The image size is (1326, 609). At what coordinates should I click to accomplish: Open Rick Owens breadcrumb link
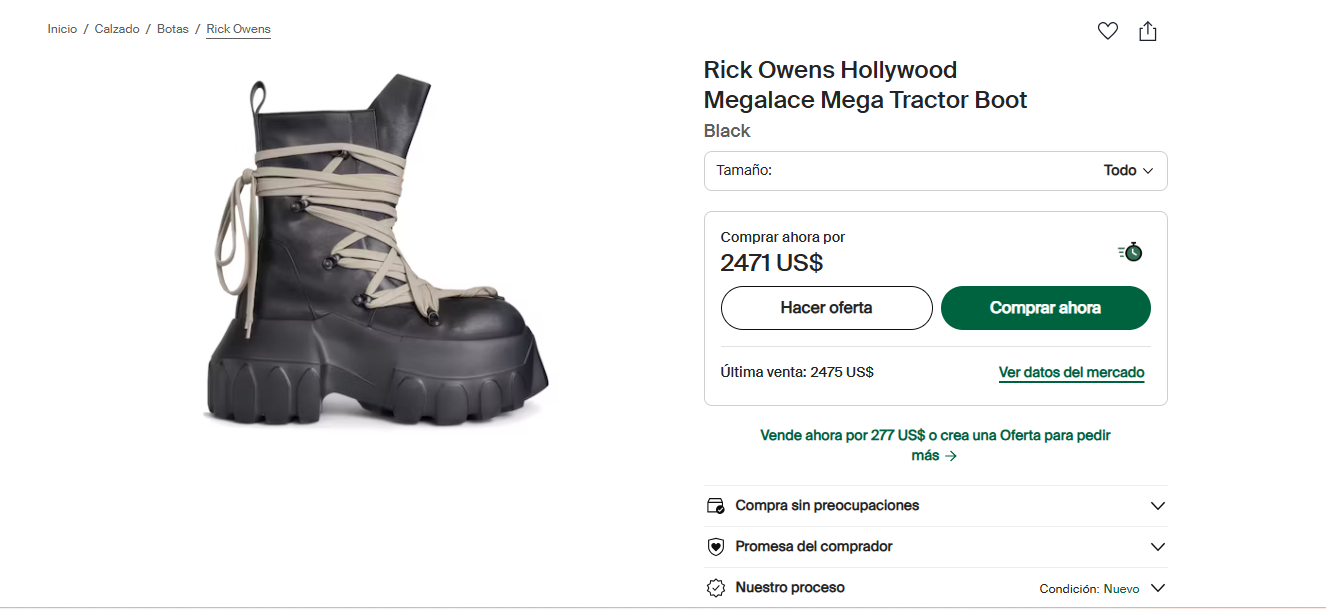(x=238, y=29)
